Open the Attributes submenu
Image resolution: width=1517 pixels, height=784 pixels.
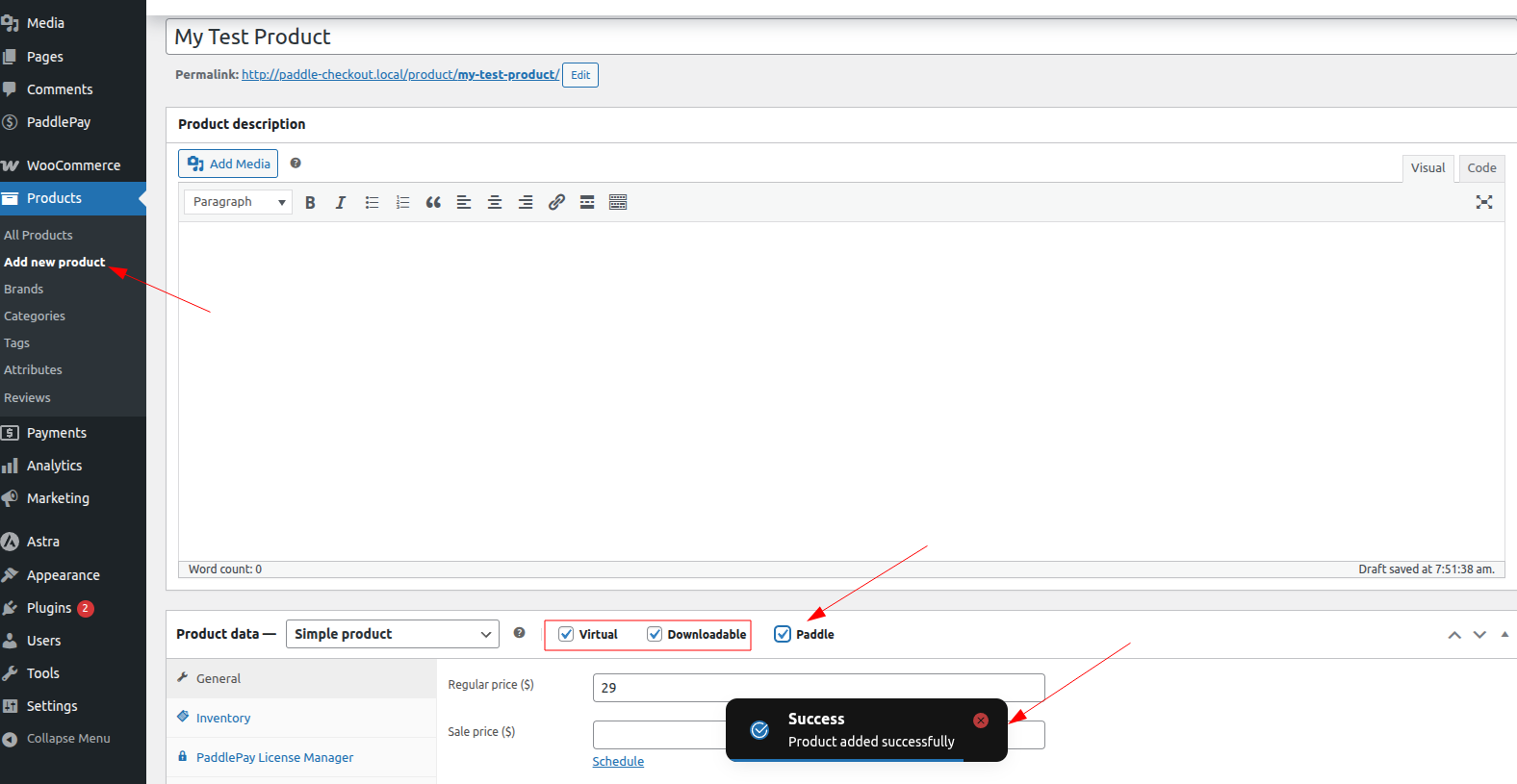[x=34, y=369]
